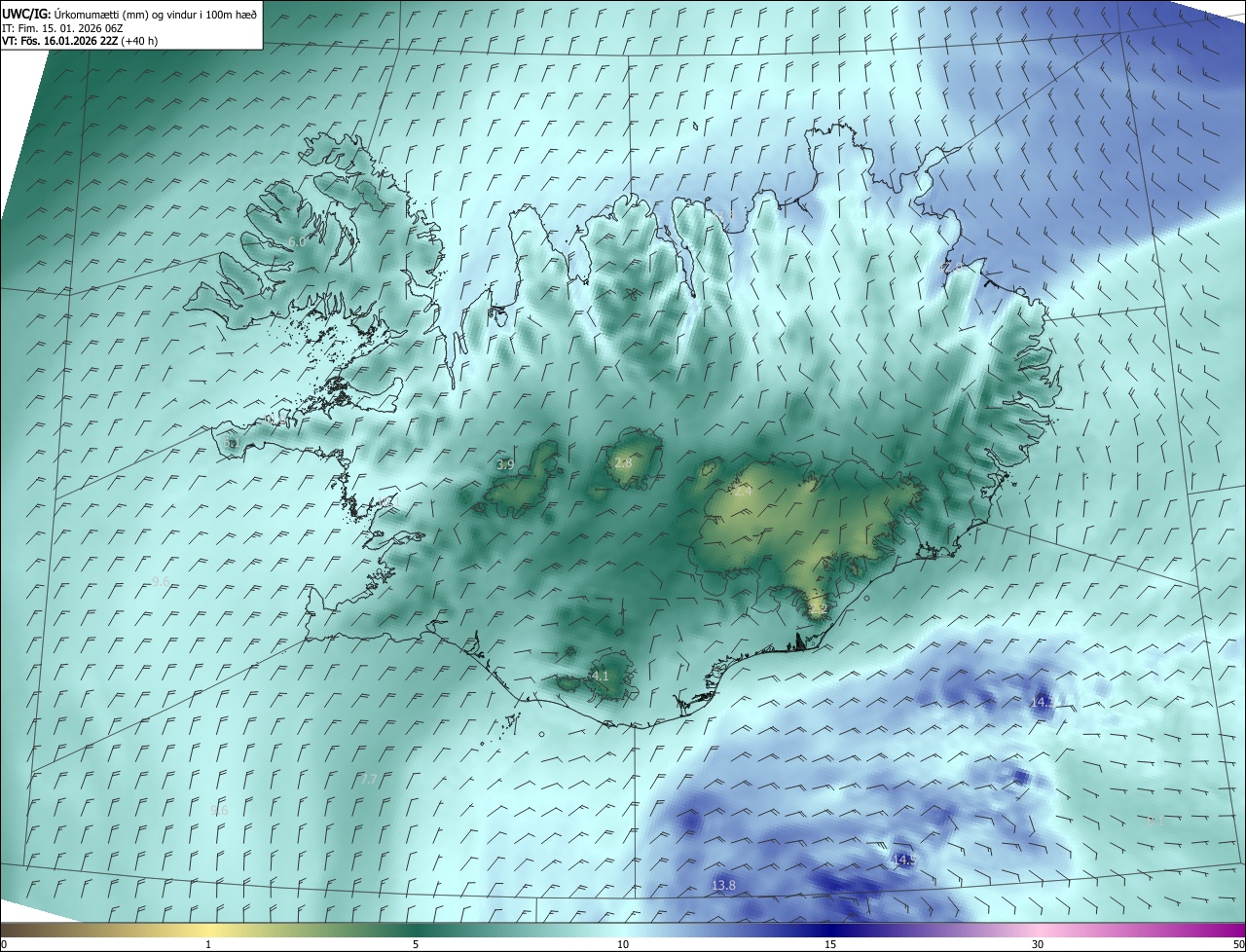The height and width of the screenshot is (952, 1246).
Task: Click the 30 tick on the color scale
Action: click(1038, 944)
